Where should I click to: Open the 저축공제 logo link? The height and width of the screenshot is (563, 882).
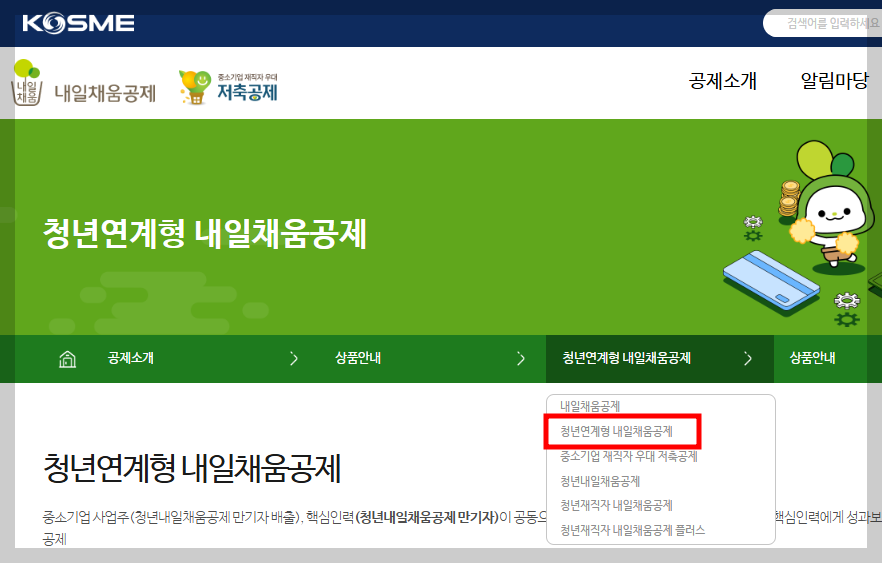228,88
